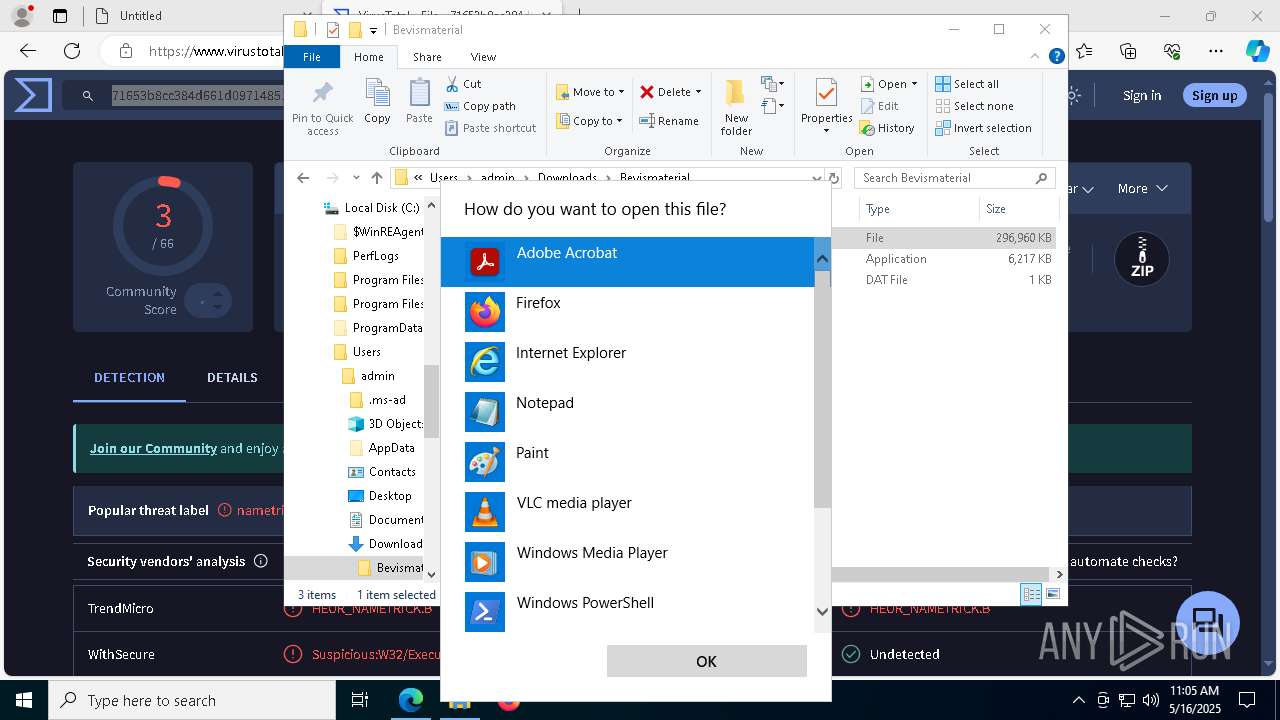Switch to the Home ribbon tab
This screenshot has width=1280, height=720.
(x=368, y=57)
